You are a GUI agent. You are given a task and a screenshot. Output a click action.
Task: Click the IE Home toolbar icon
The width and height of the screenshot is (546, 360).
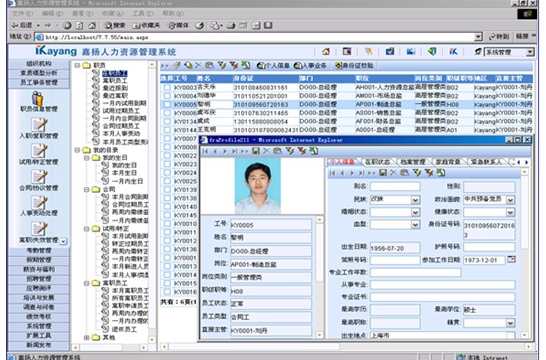[x=92, y=25]
